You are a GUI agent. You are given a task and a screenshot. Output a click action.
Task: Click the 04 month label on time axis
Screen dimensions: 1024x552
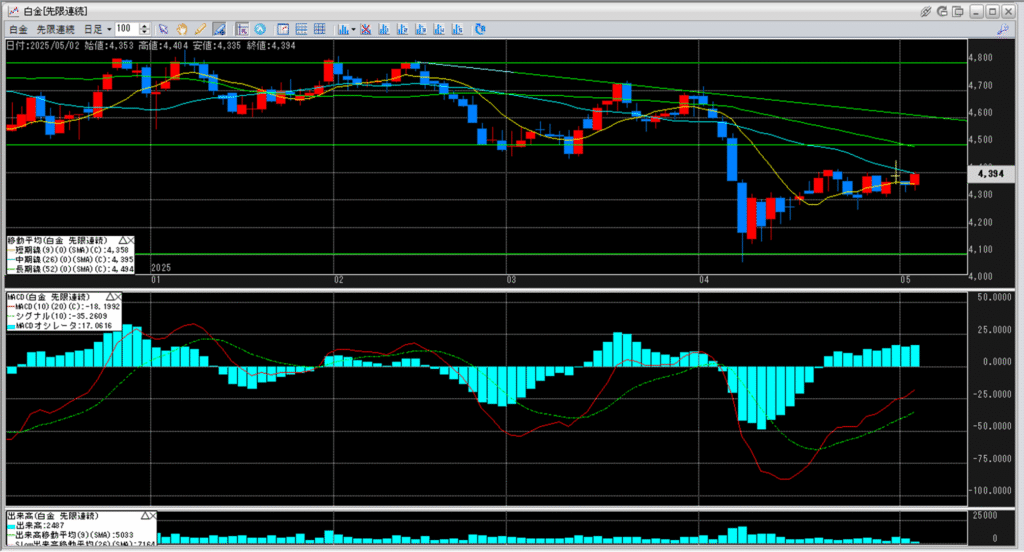703,280
